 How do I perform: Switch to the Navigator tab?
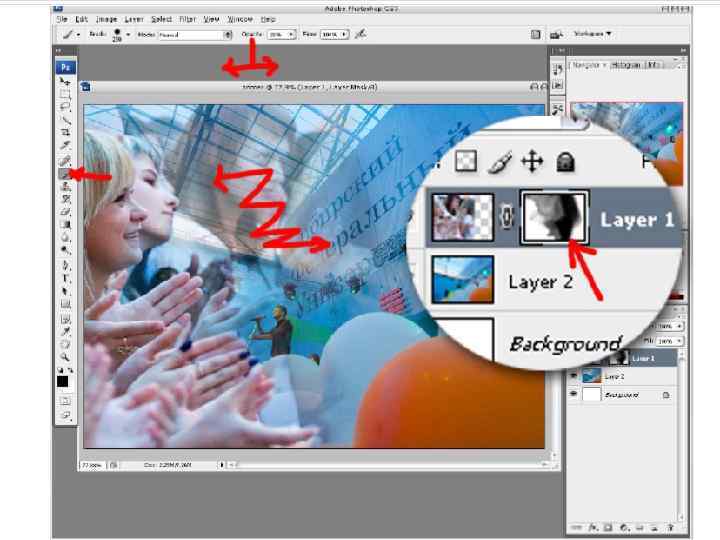pyautogui.click(x=587, y=65)
